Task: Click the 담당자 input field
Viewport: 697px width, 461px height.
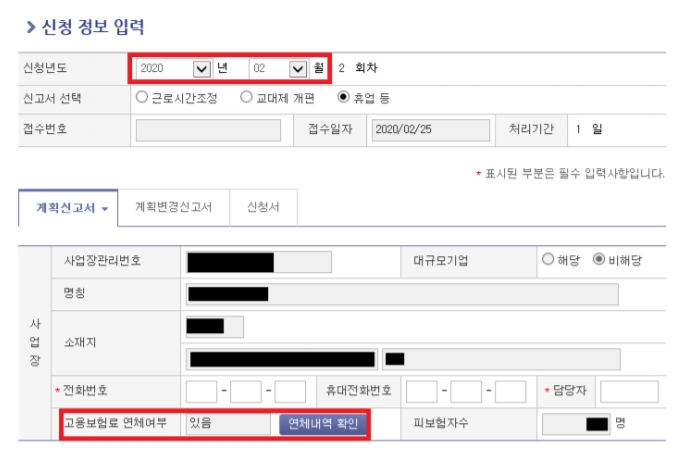Action: [628, 391]
